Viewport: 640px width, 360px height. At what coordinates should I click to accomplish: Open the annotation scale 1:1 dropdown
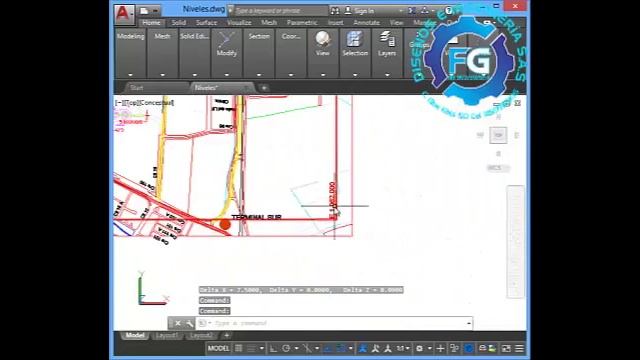point(403,348)
